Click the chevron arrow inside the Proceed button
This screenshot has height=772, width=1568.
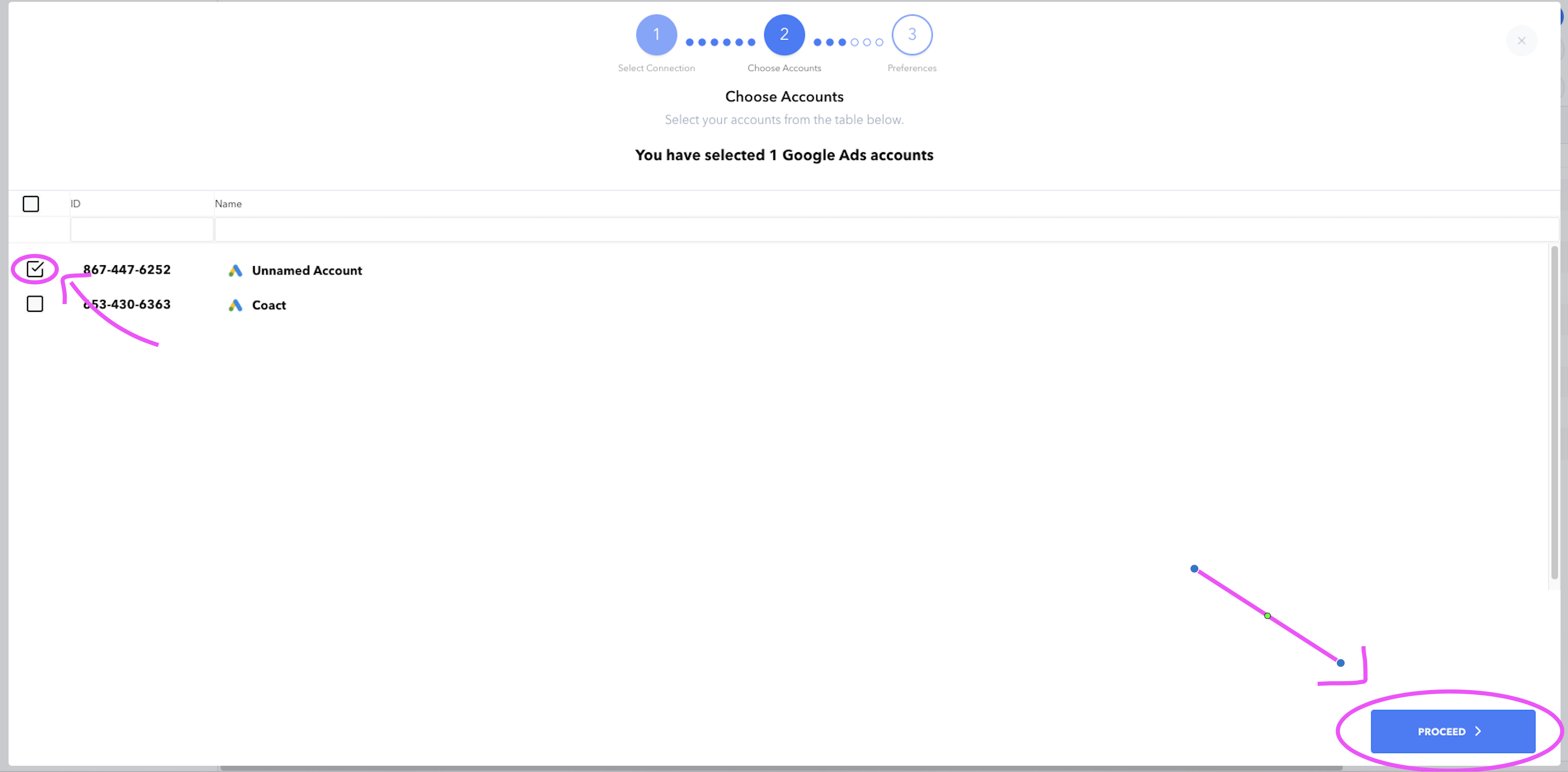pos(1478,731)
